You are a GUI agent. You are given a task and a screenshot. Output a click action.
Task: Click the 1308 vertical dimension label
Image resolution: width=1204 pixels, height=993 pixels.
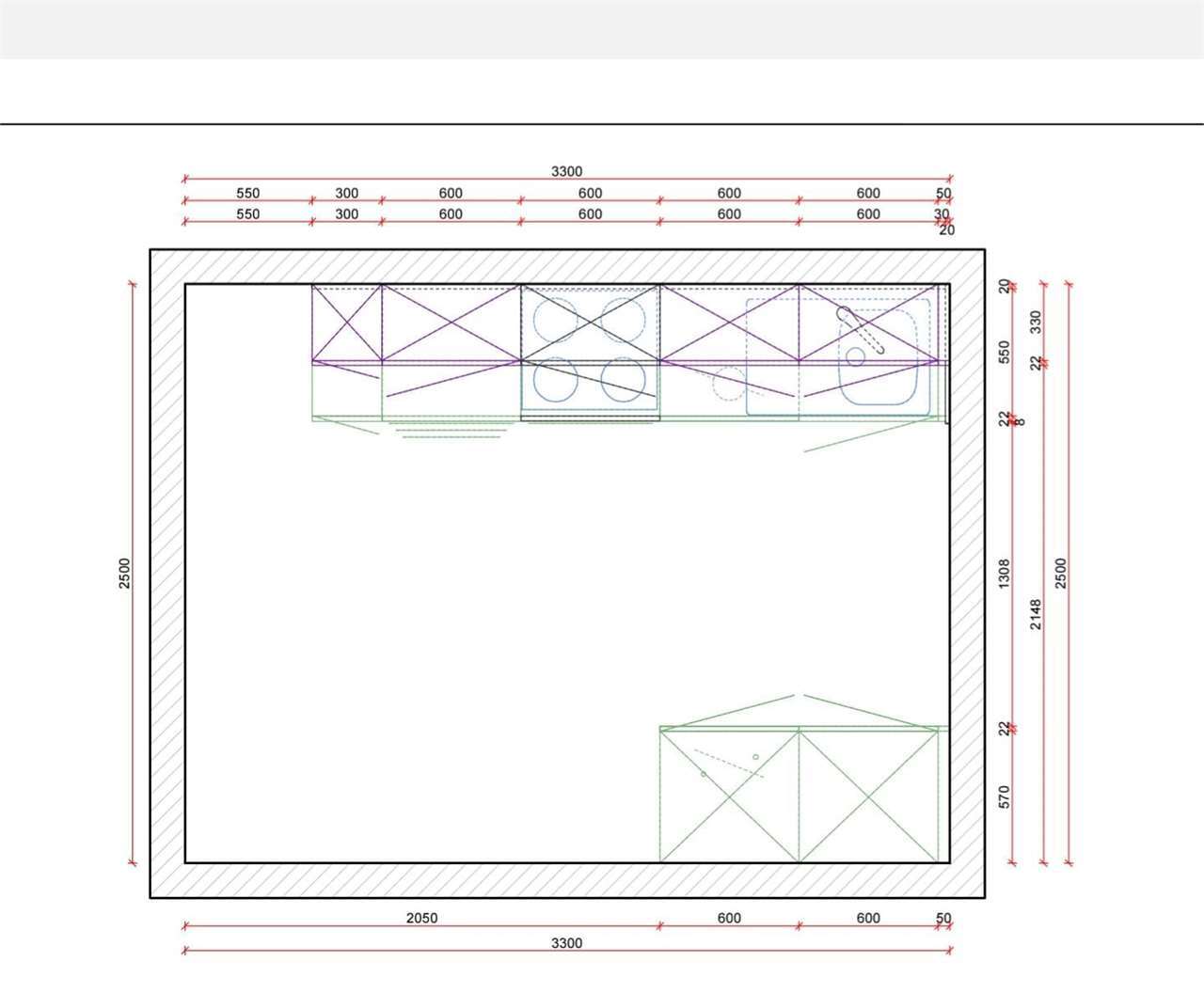coord(1005,574)
